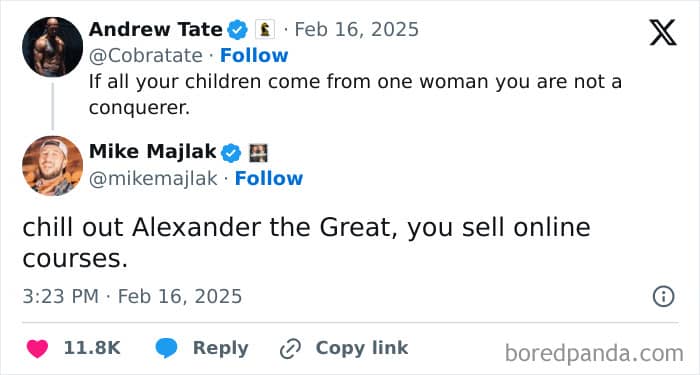
Task: Click the blue reply bubble icon
Action: coord(167,348)
